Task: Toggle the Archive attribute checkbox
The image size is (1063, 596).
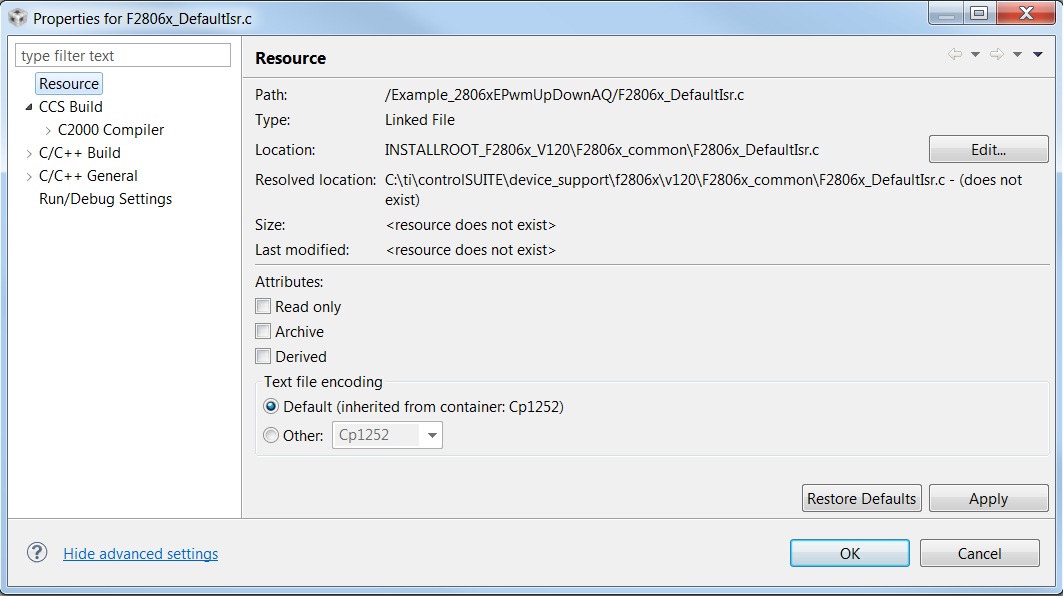Action: coord(263,332)
